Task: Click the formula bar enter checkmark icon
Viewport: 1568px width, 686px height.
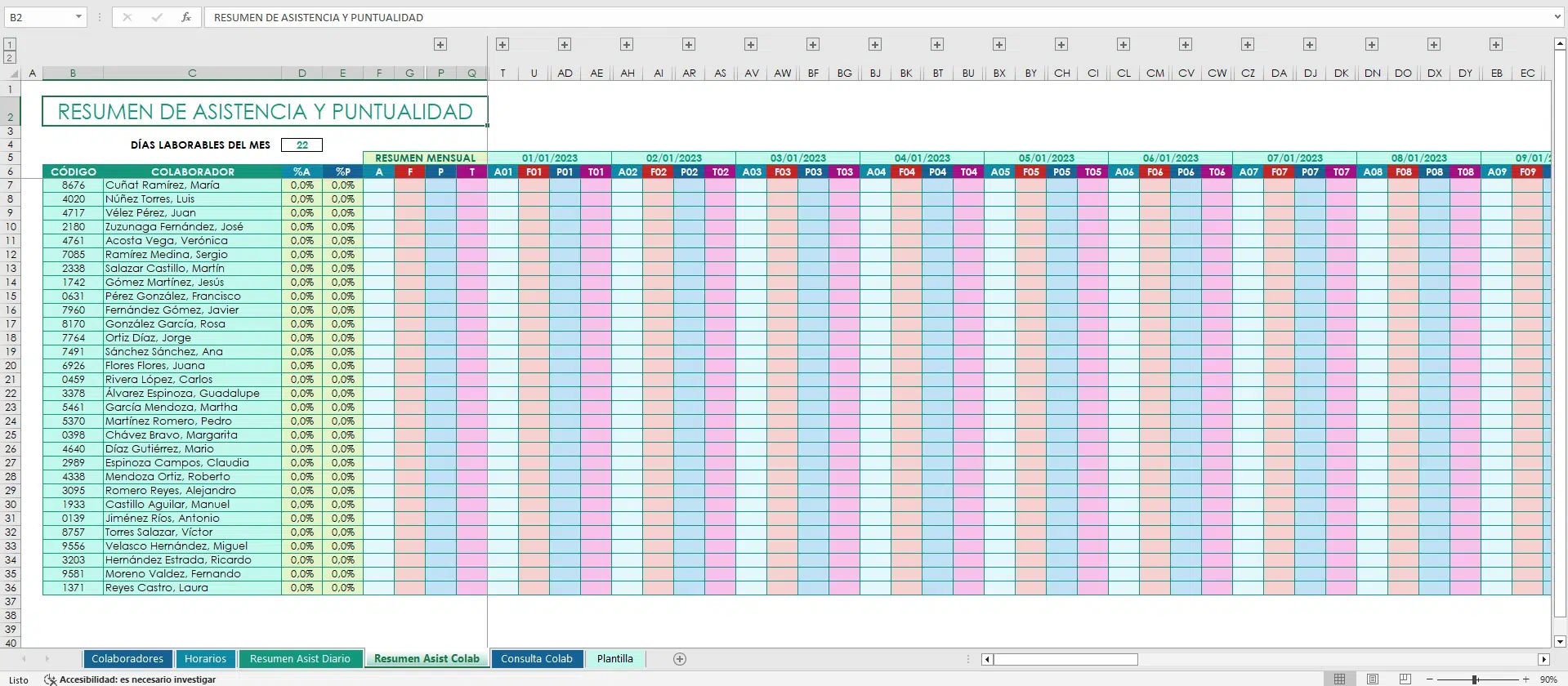Action: click(x=157, y=17)
